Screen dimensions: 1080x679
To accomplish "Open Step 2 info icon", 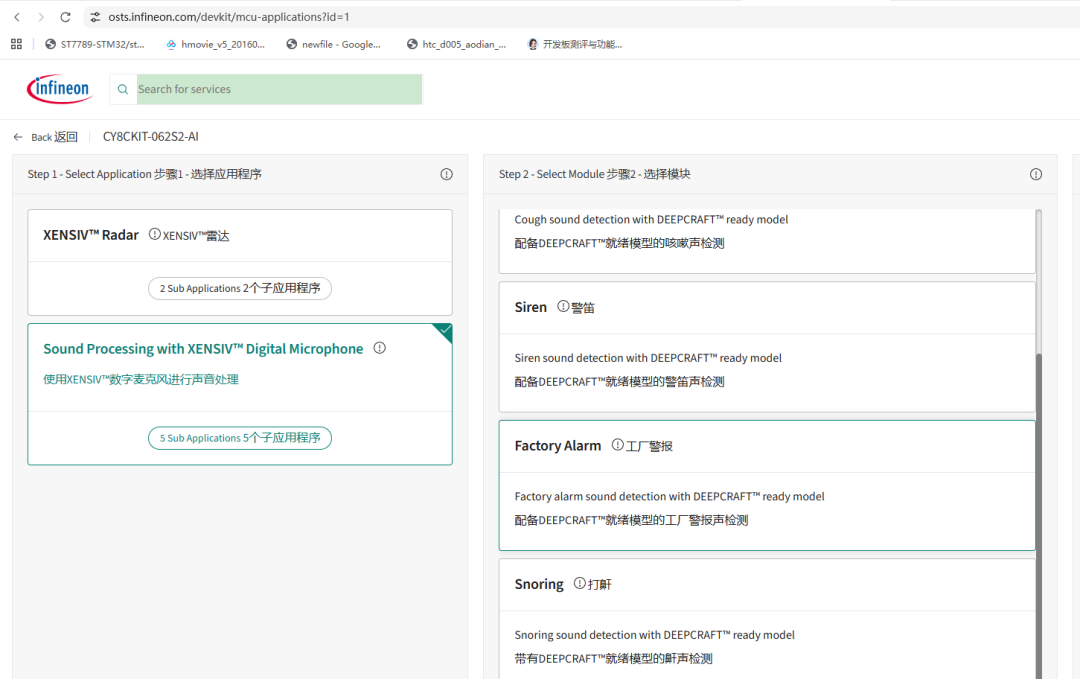I will (1035, 174).
